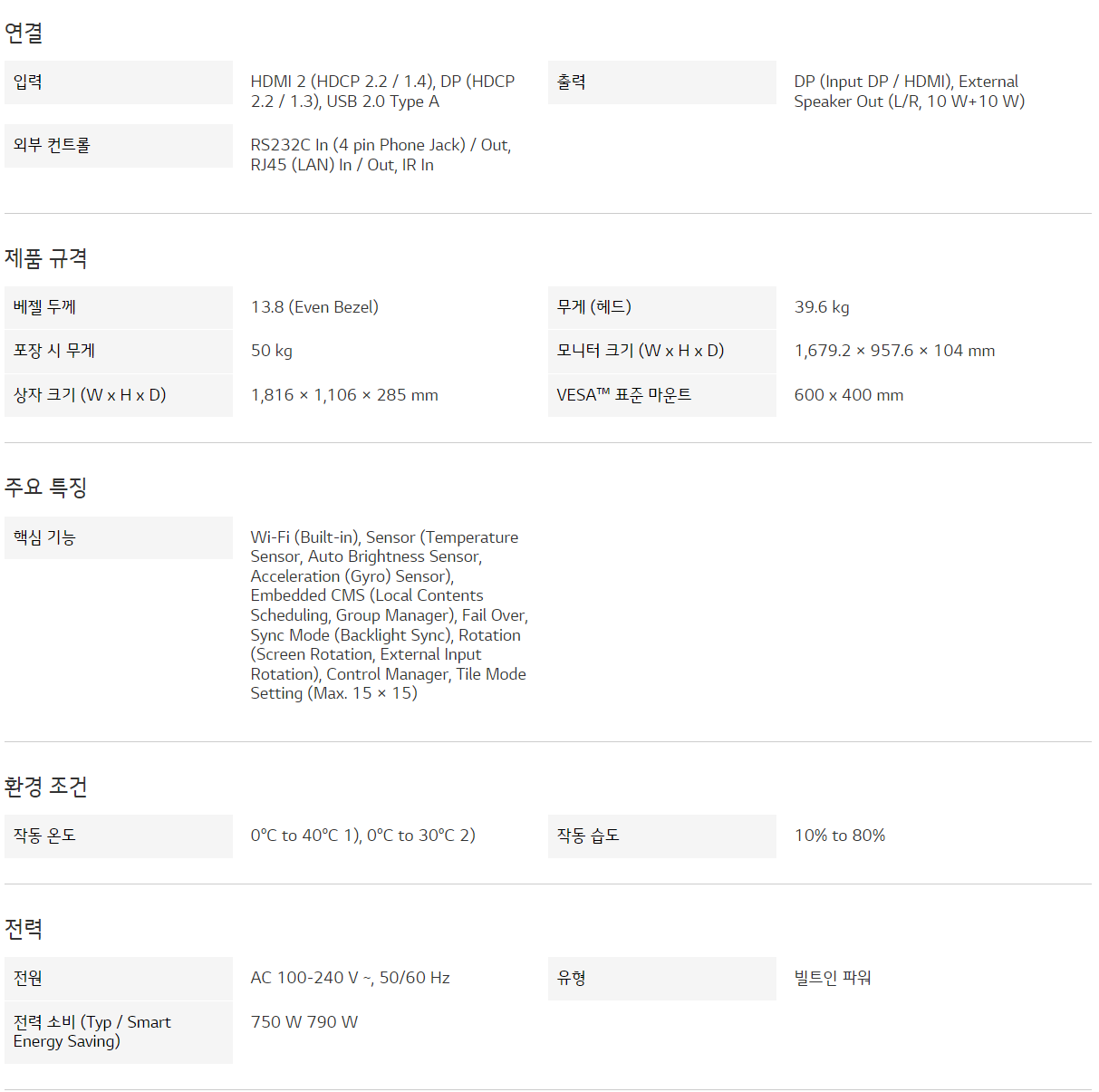
Task: Click the 제품 규격 section heading
Action: (46, 258)
